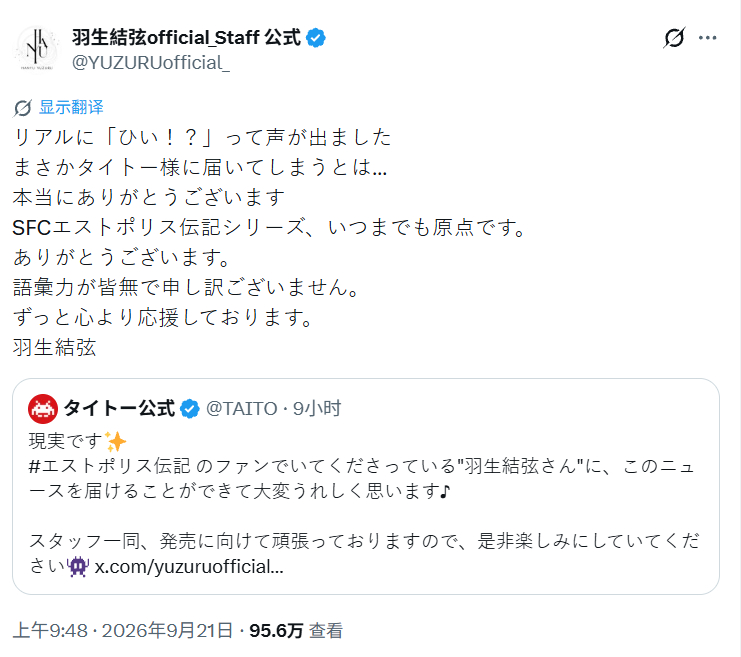
Task: Open the three-dot more options menu
Action: tap(707, 38)
